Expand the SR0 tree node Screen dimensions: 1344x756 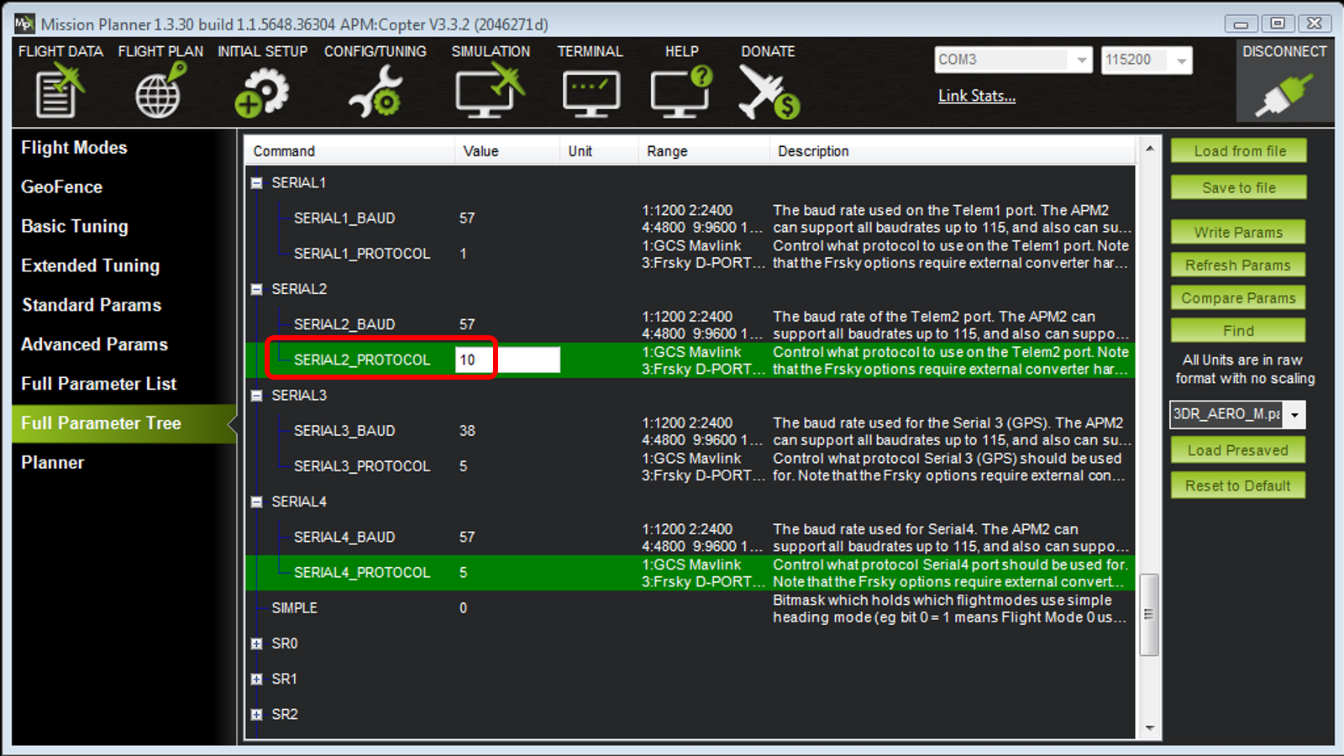(257, 644)
